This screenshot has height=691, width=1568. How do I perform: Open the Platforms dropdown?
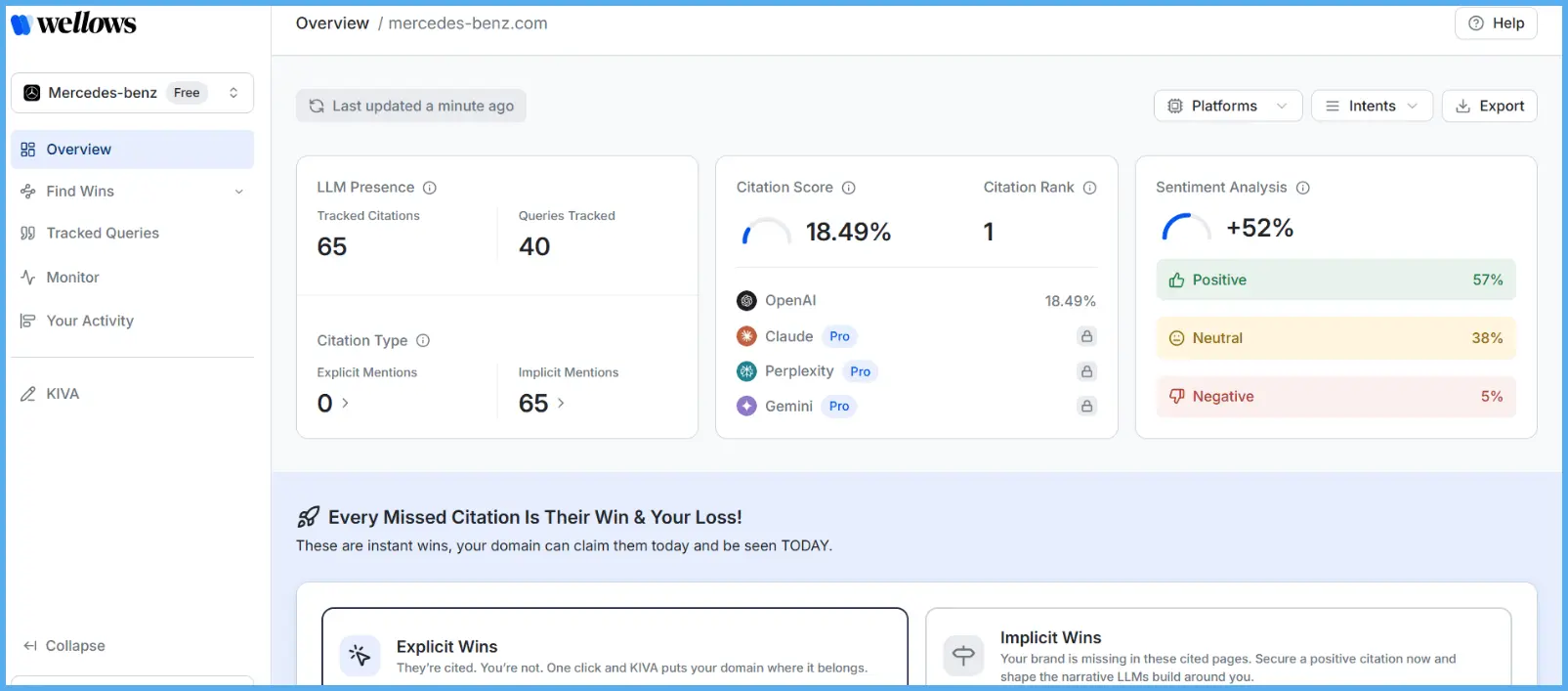1228,107
